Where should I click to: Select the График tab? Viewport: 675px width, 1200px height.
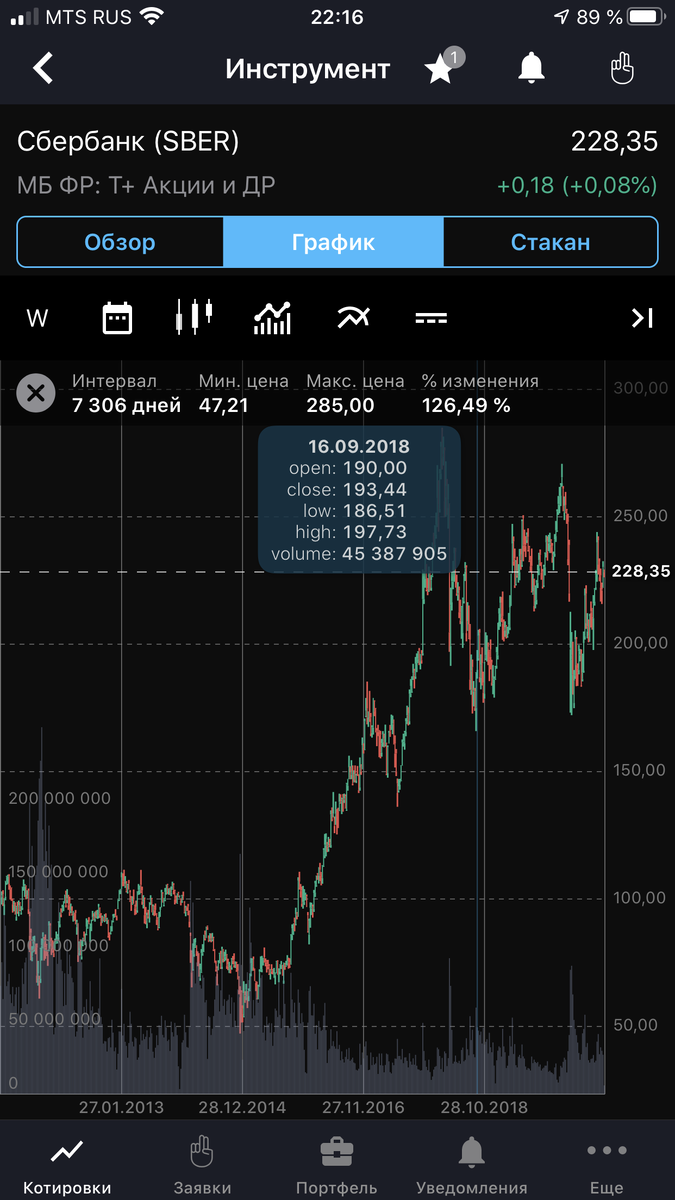point(333,242)
